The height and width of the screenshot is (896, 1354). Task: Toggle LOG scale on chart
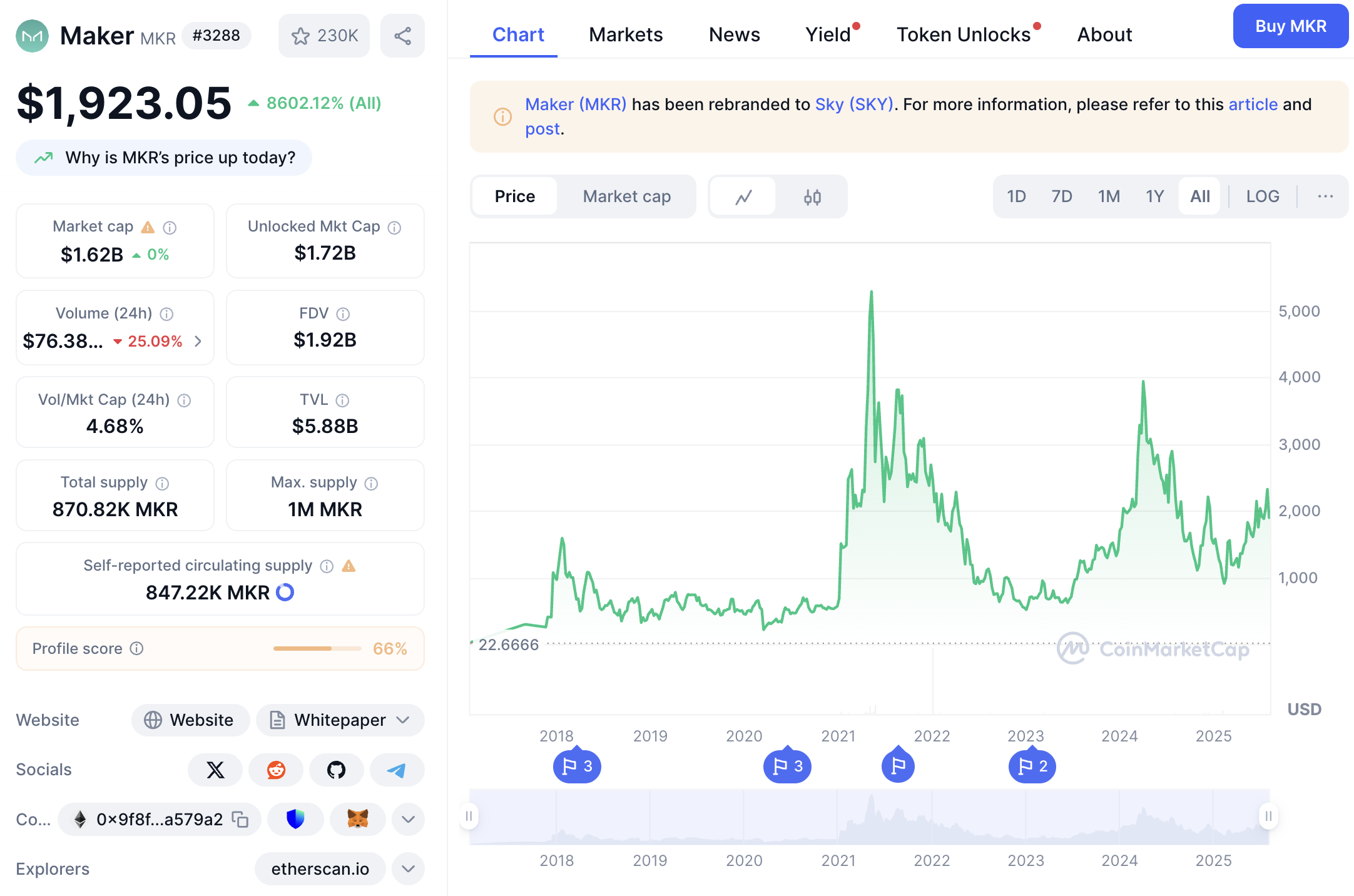(1263, 196)
